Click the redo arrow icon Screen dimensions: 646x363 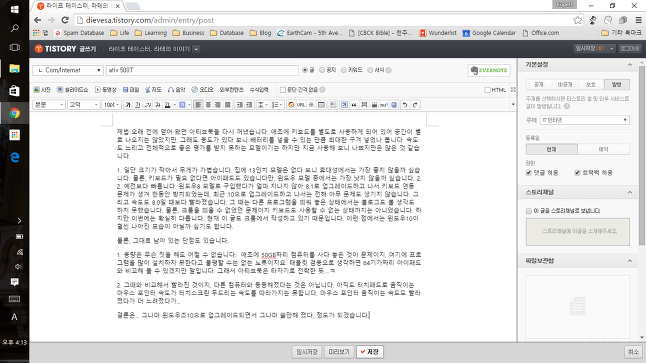415,105
